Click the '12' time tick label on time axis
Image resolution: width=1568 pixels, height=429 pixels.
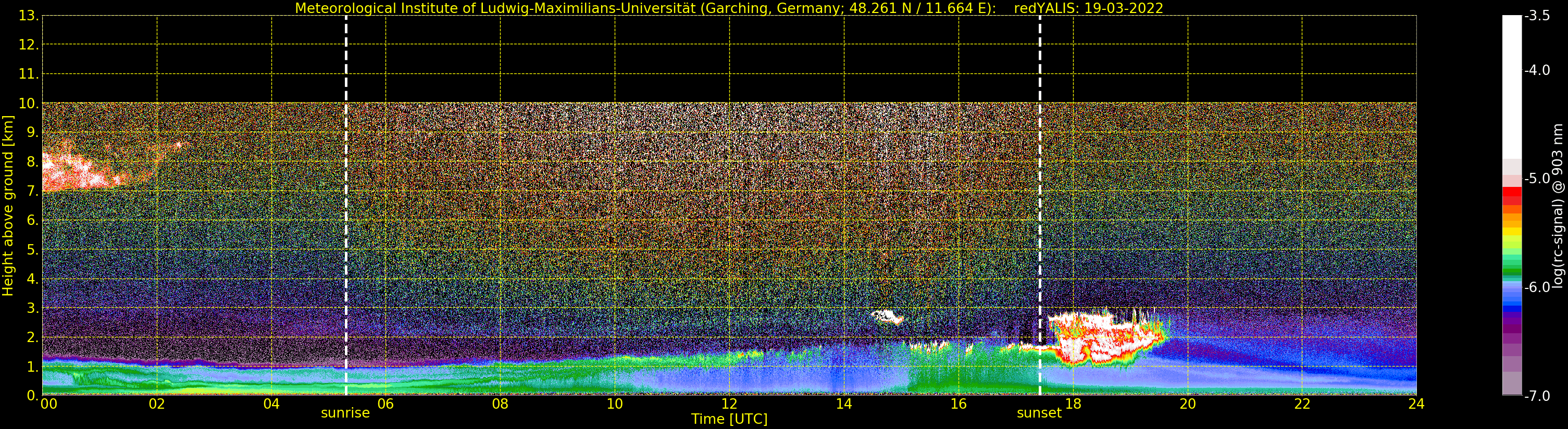[729, 404]
